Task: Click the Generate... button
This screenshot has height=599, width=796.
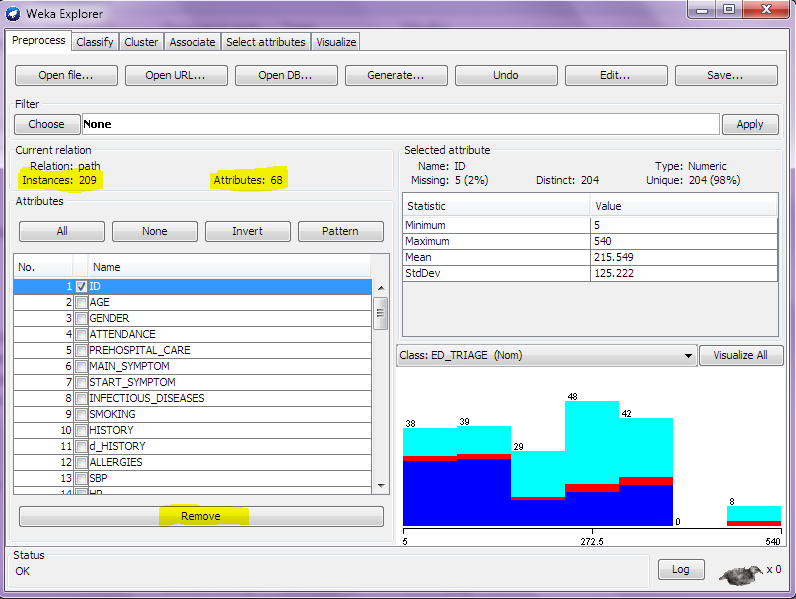Action: 396,75
